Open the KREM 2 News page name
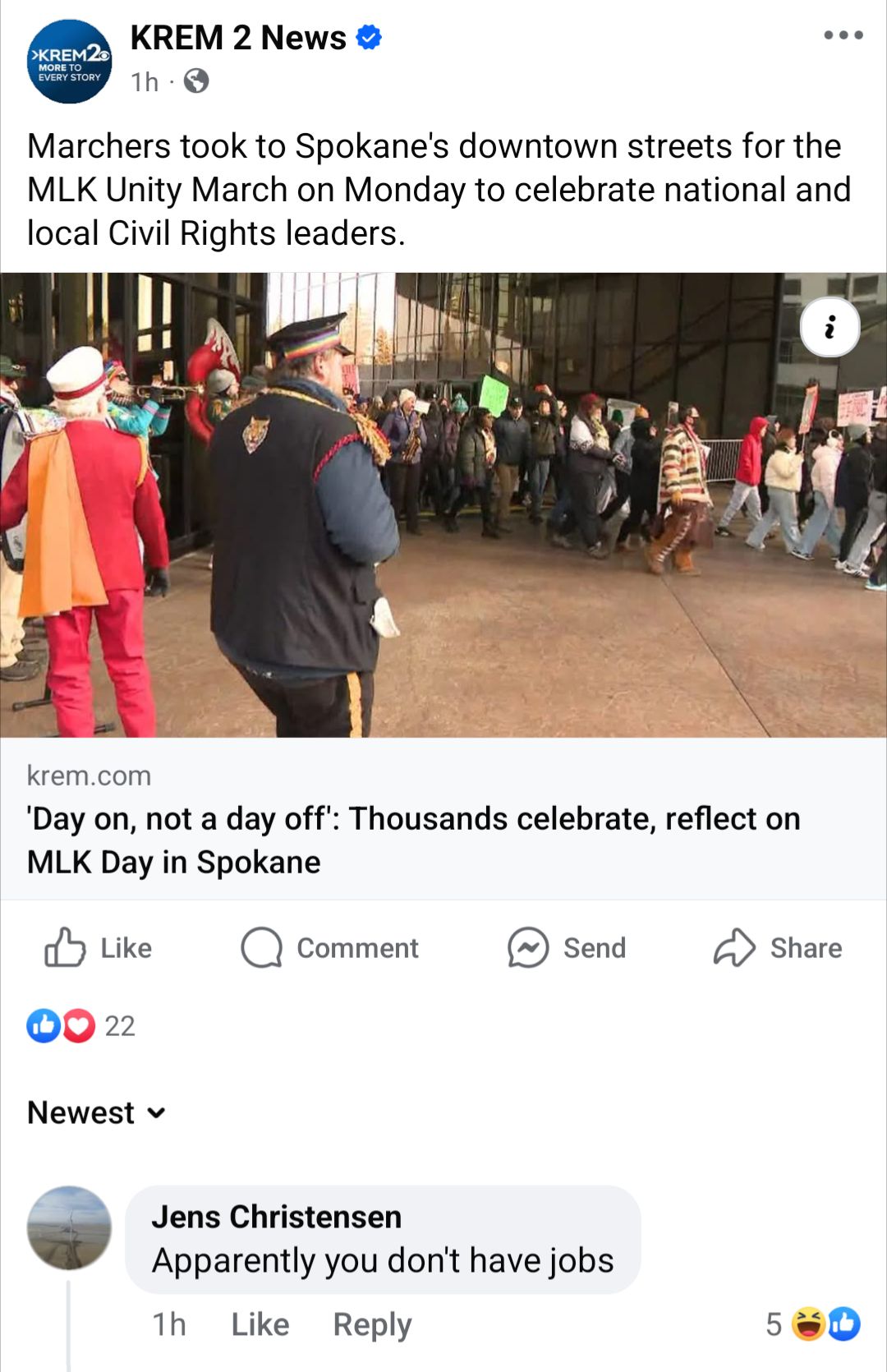The height and width of the screenshot is (1372, 887). click(238, 38)
